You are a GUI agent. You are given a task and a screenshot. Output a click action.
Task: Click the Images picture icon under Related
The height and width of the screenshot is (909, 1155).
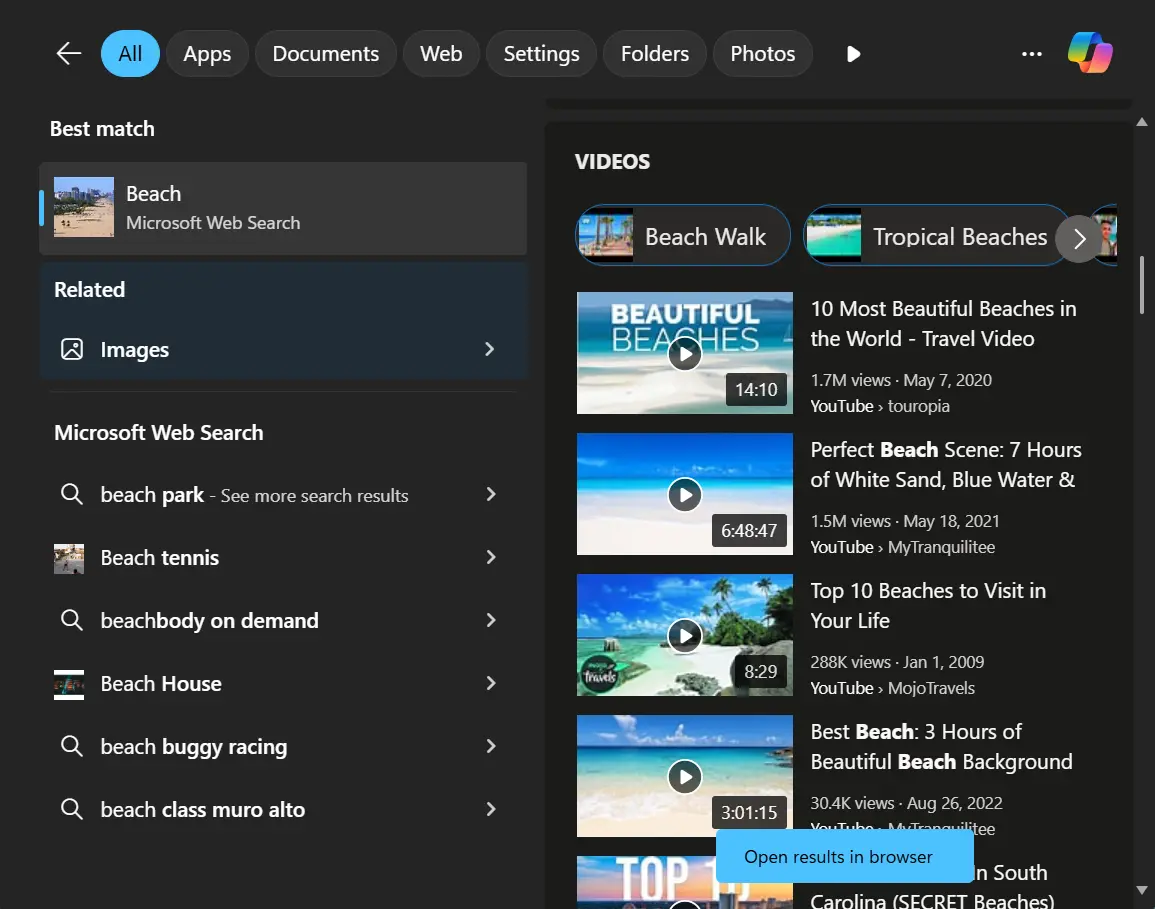coord(71,349)
